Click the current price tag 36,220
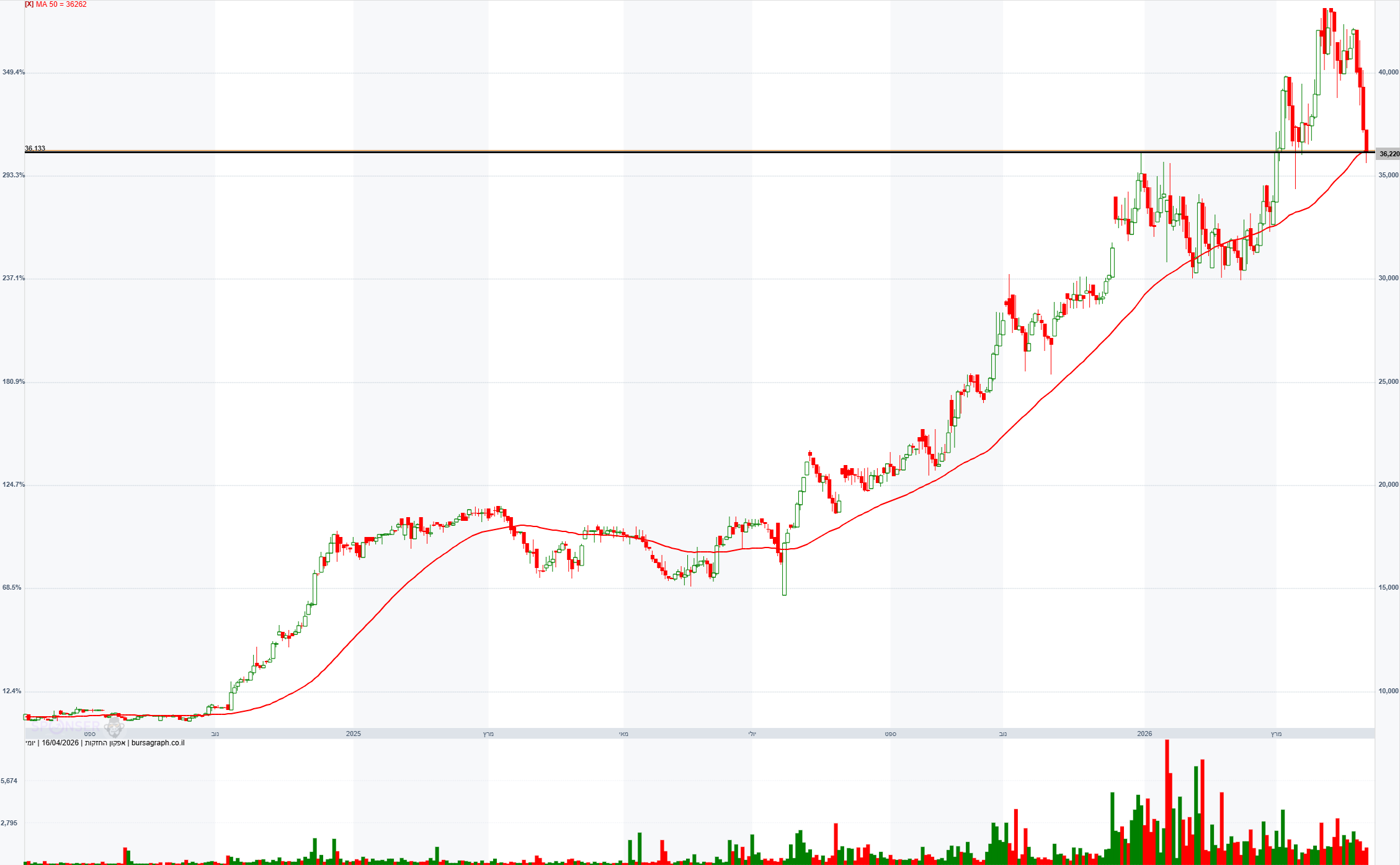The image size is (1400, 865). click(1388, 154)
